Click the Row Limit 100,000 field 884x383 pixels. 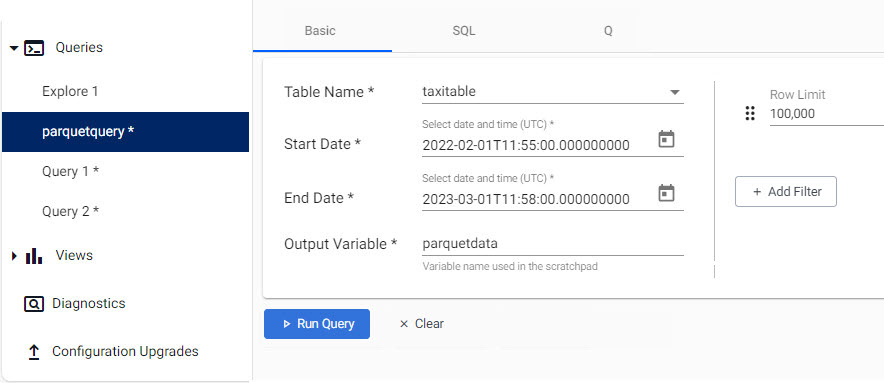tap(826, 113)
